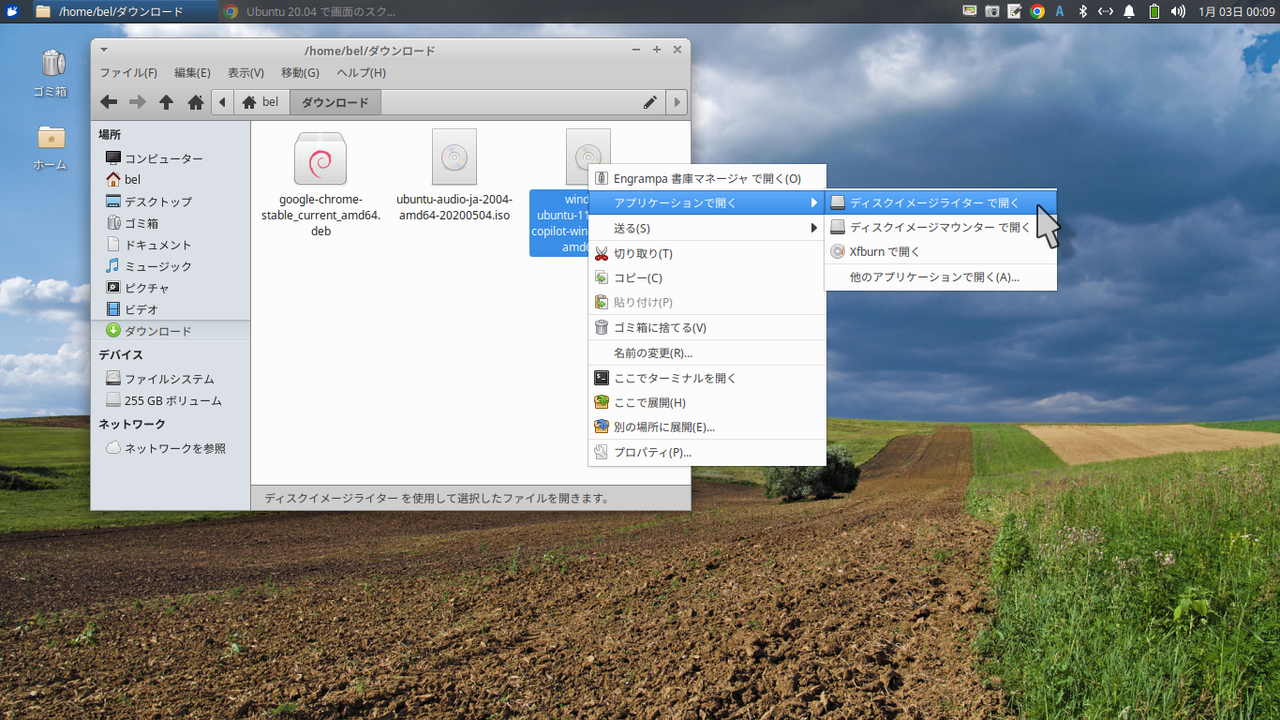The height and width of the screenshot is (720, 1280).
Task: Select the bel path bar button
Action: pos(261,102)
